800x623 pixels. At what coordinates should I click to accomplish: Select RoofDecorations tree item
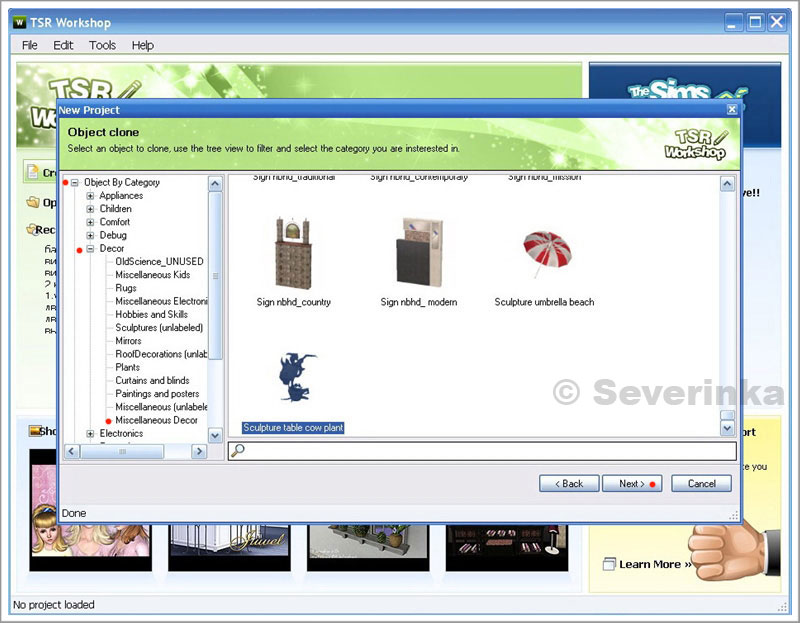[161, 355]
